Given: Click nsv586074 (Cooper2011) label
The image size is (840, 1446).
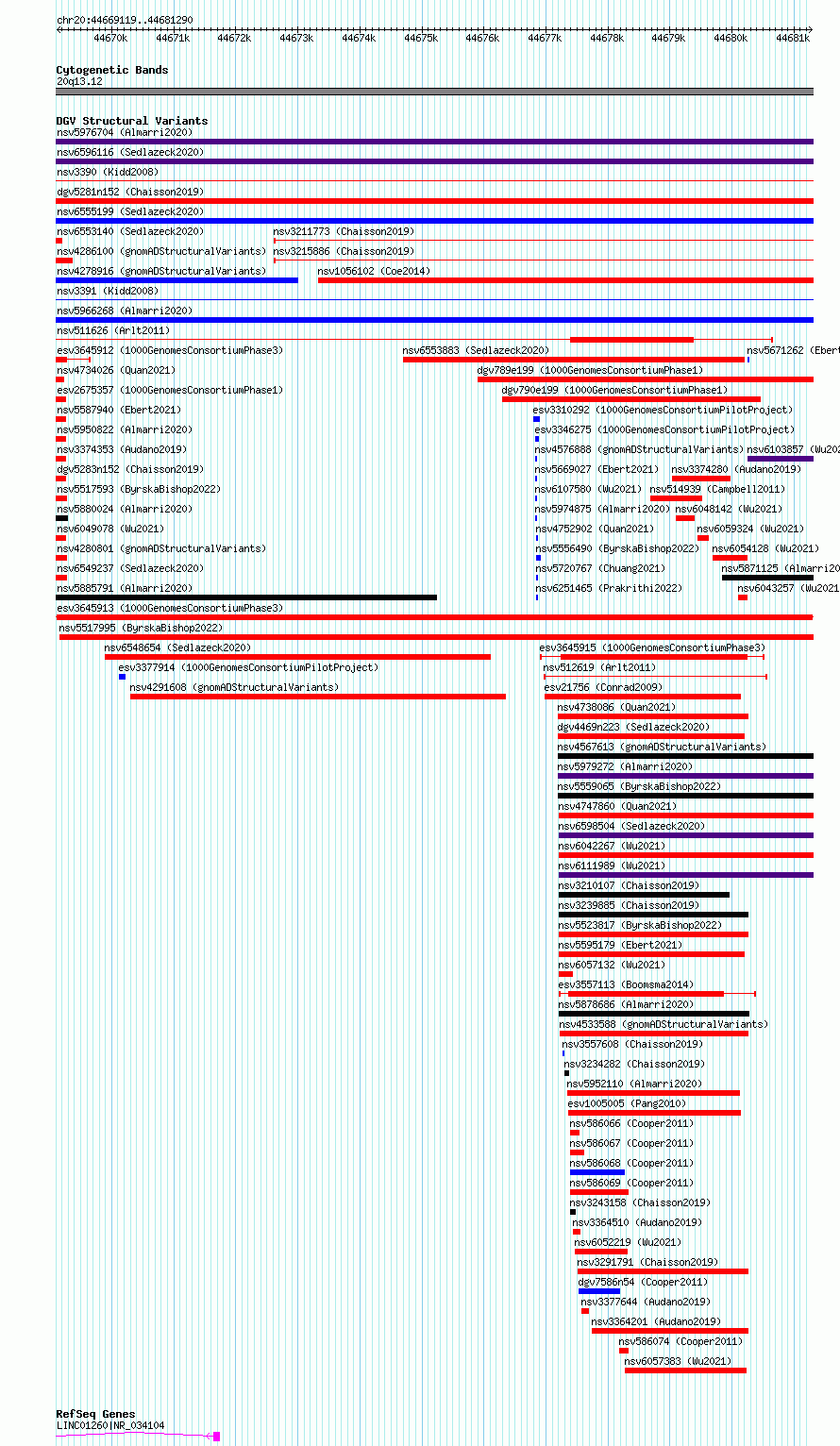Looking at the screenshot, I should (x=681, y=1341).
